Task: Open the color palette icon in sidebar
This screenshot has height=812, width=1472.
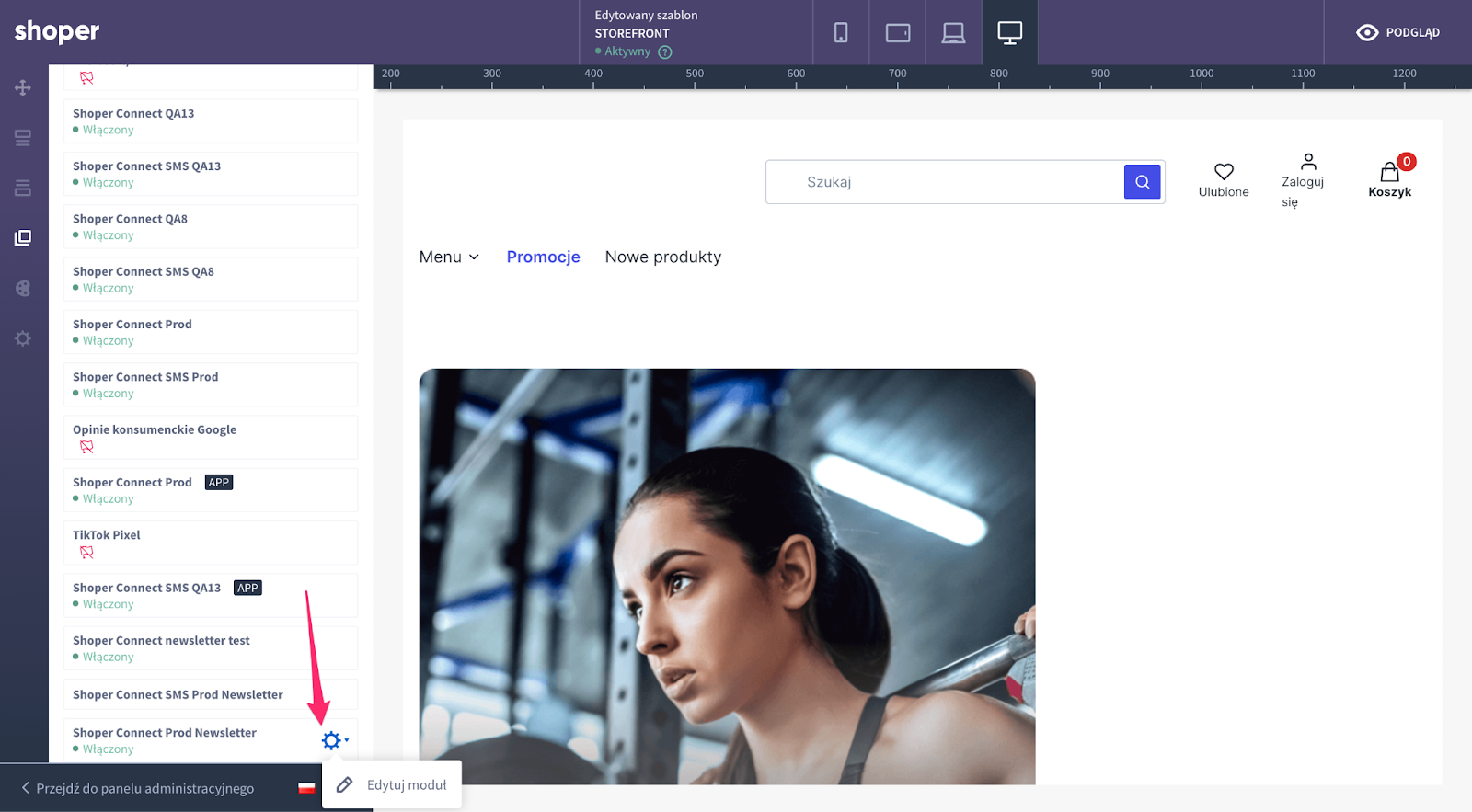Action: 23,289
